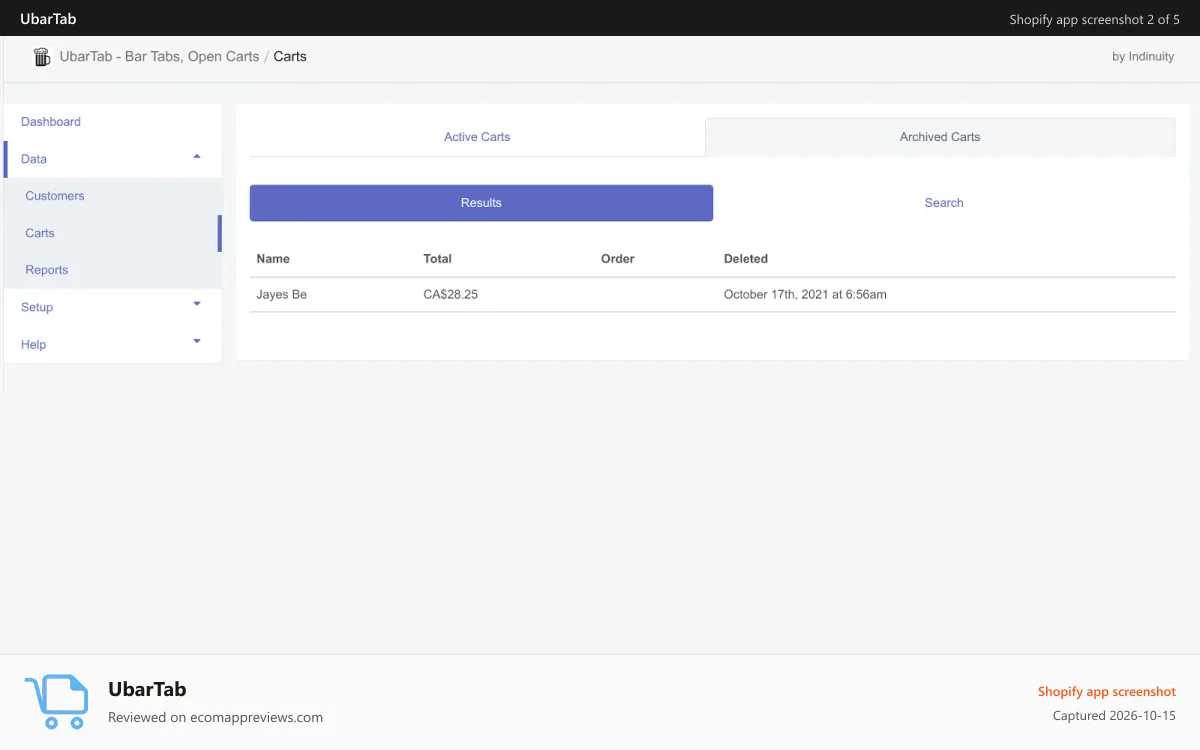
Task: Expand the Help menu arrow
Action: (197, 341)
